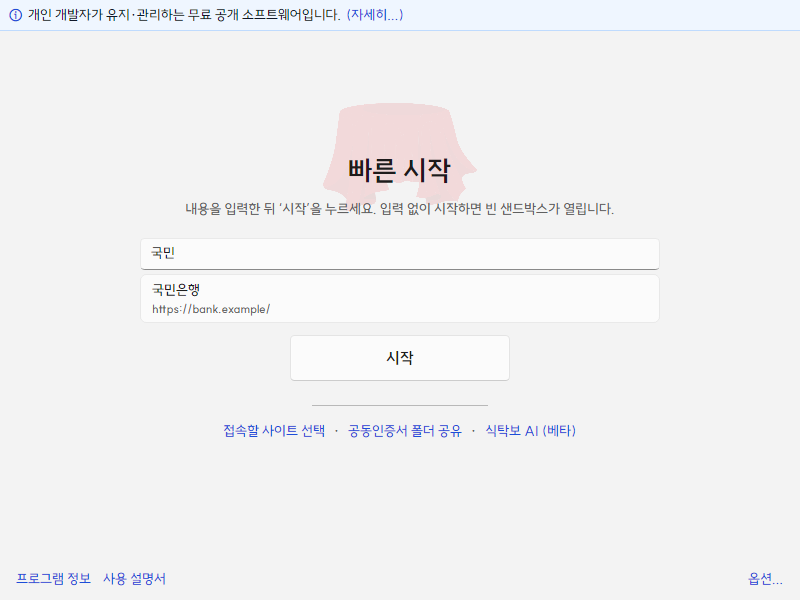
Task: Click the 시작 button
Action: [x=399, y=358]
